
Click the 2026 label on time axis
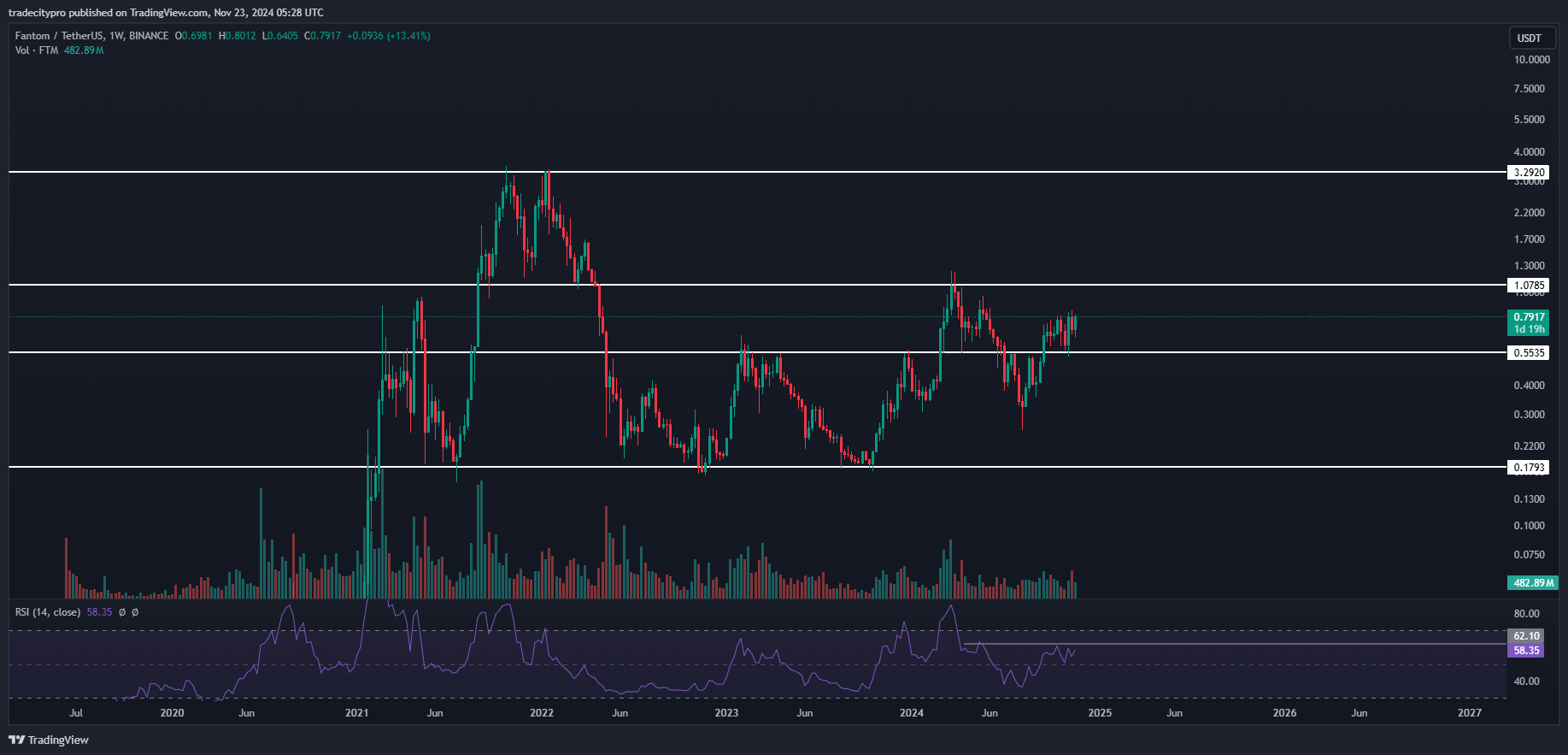[1284, 713]
